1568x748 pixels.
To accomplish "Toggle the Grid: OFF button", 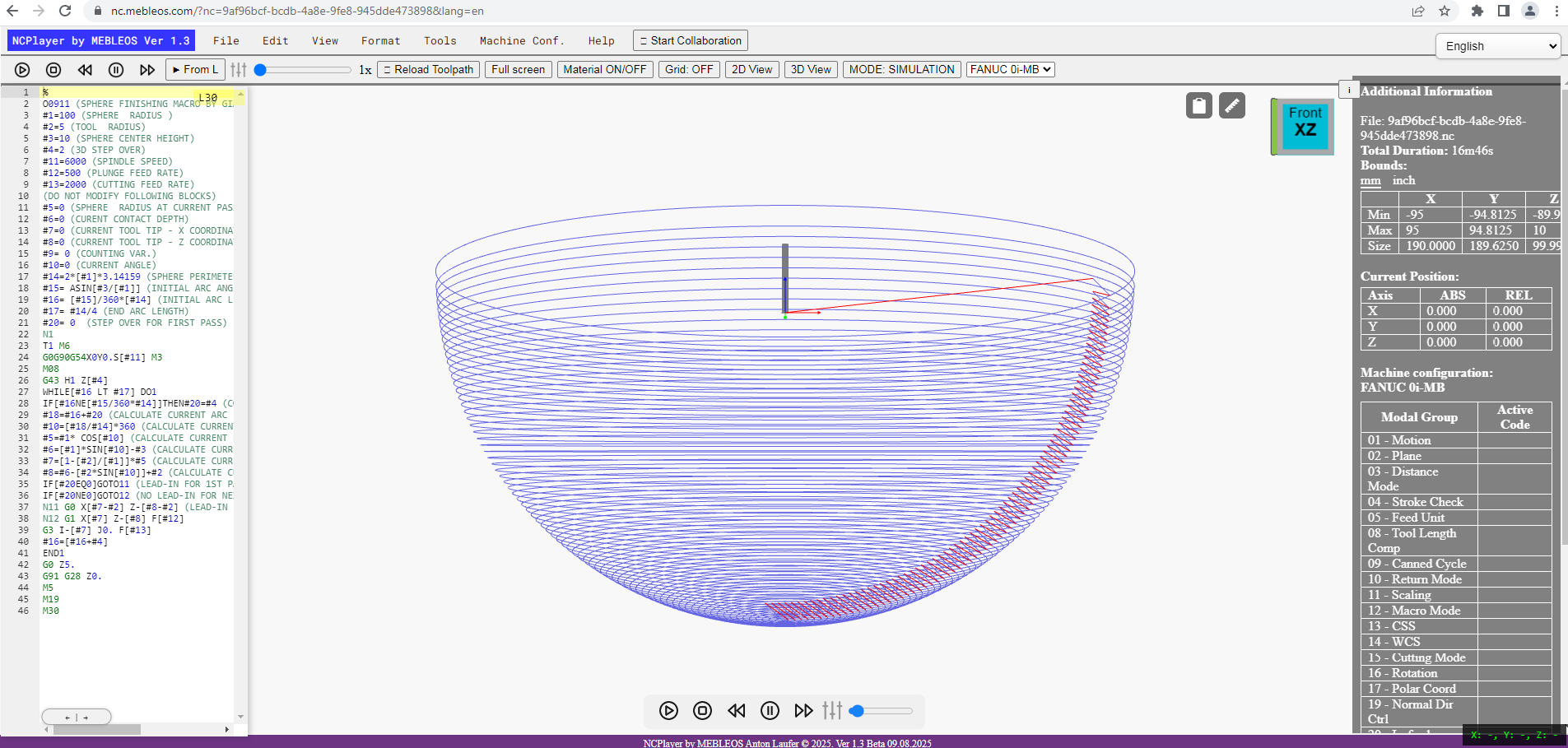I will pyautogui.click(x=689, y=69).
